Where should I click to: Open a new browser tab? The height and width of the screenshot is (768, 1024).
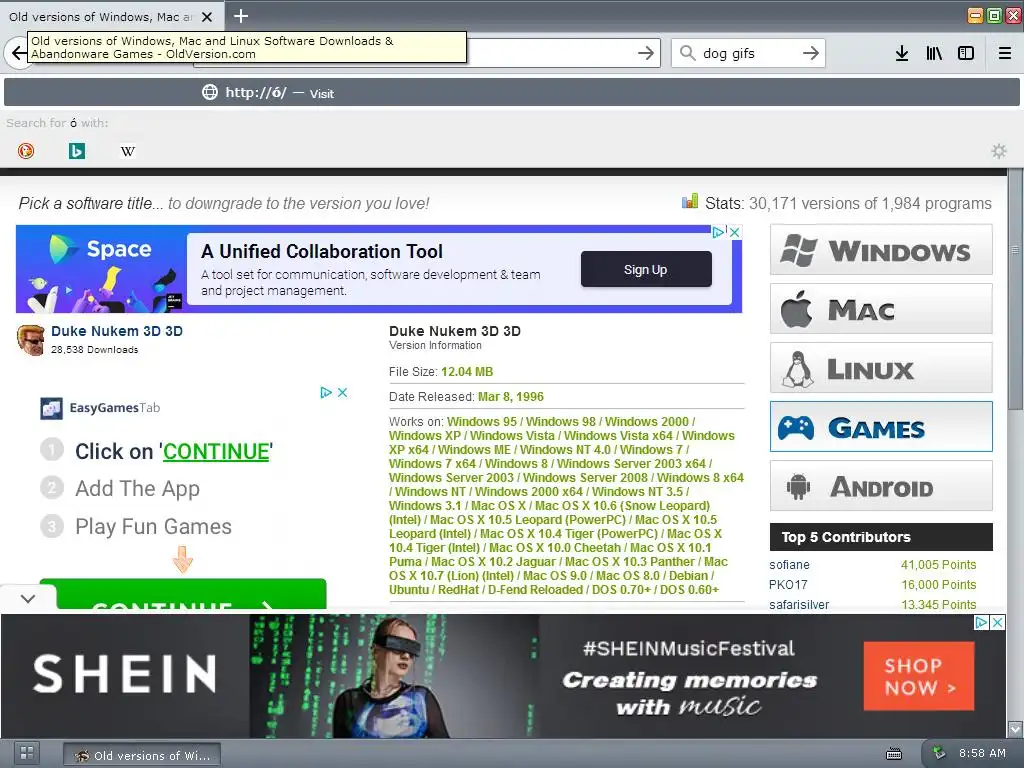click(241, 16)
